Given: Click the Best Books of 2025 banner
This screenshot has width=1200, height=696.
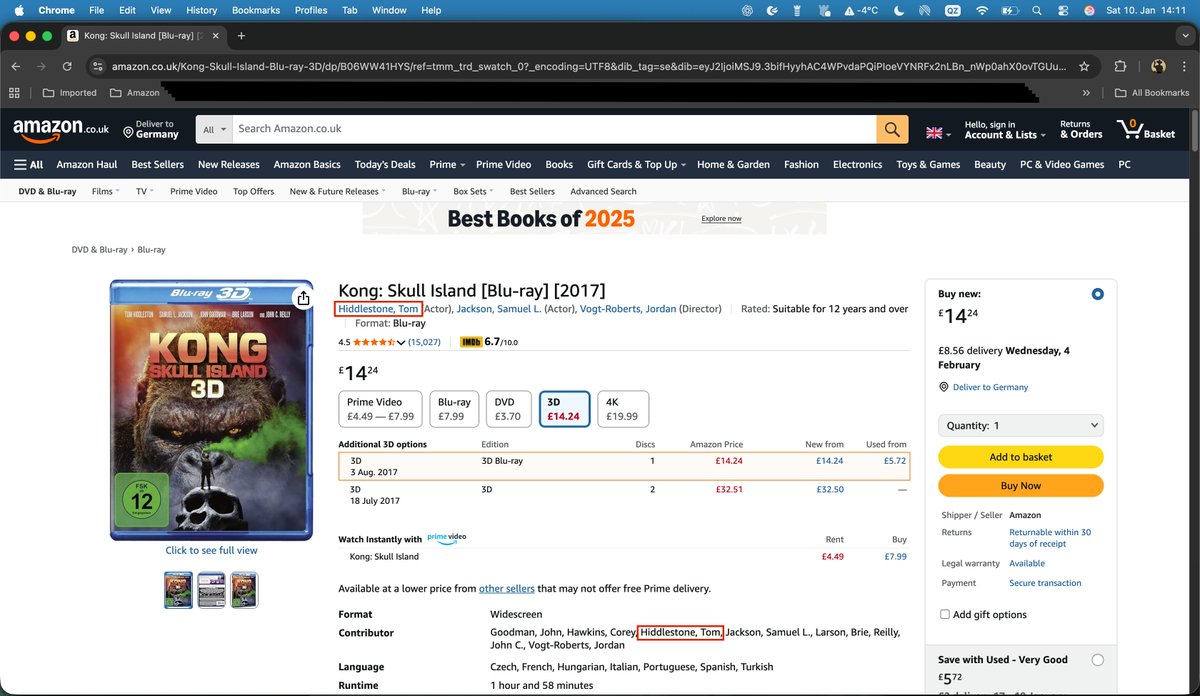Looking at the screenshot, I should pos(594,218).
